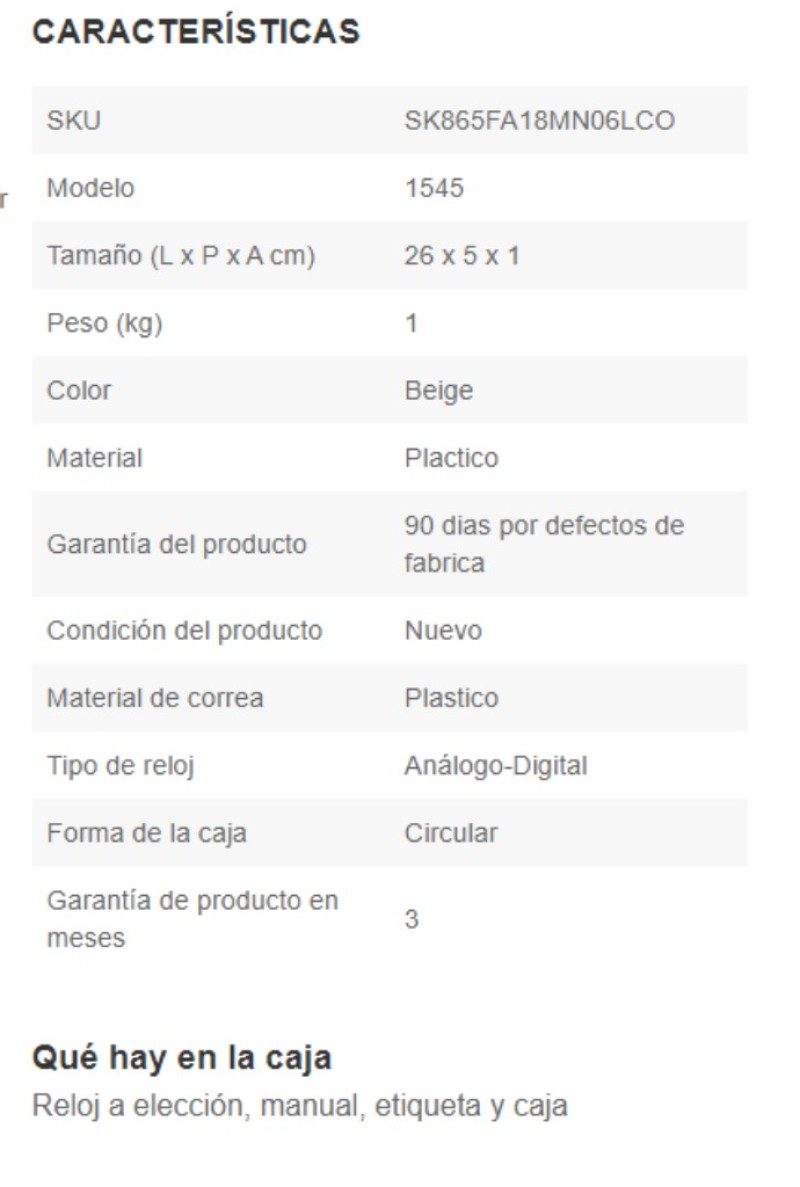Screen dimensions: 800x1187
Task: Click the CARACTERÍSTICAS heading
Action: click(x=196, y=32)
